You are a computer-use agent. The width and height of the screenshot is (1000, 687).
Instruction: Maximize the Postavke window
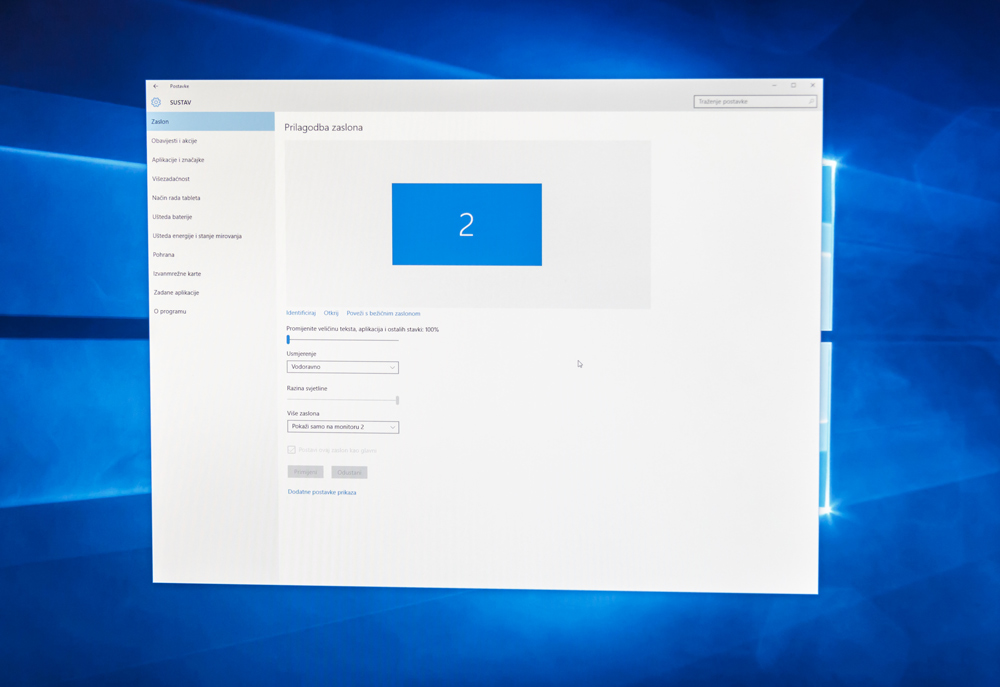(x=794, y=86)
